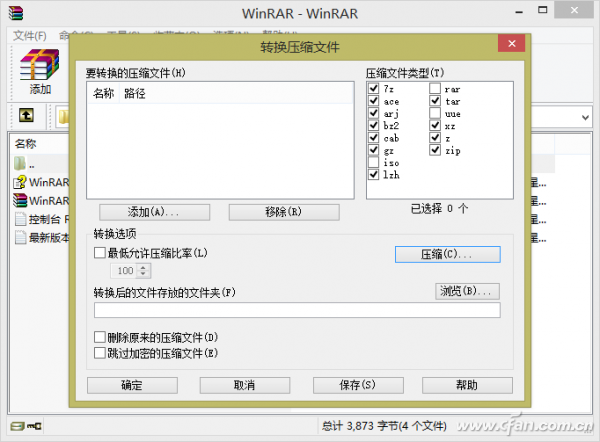Click the 保存(S) save button
This screenshot has width=600, height=442.
pos(358,385)
